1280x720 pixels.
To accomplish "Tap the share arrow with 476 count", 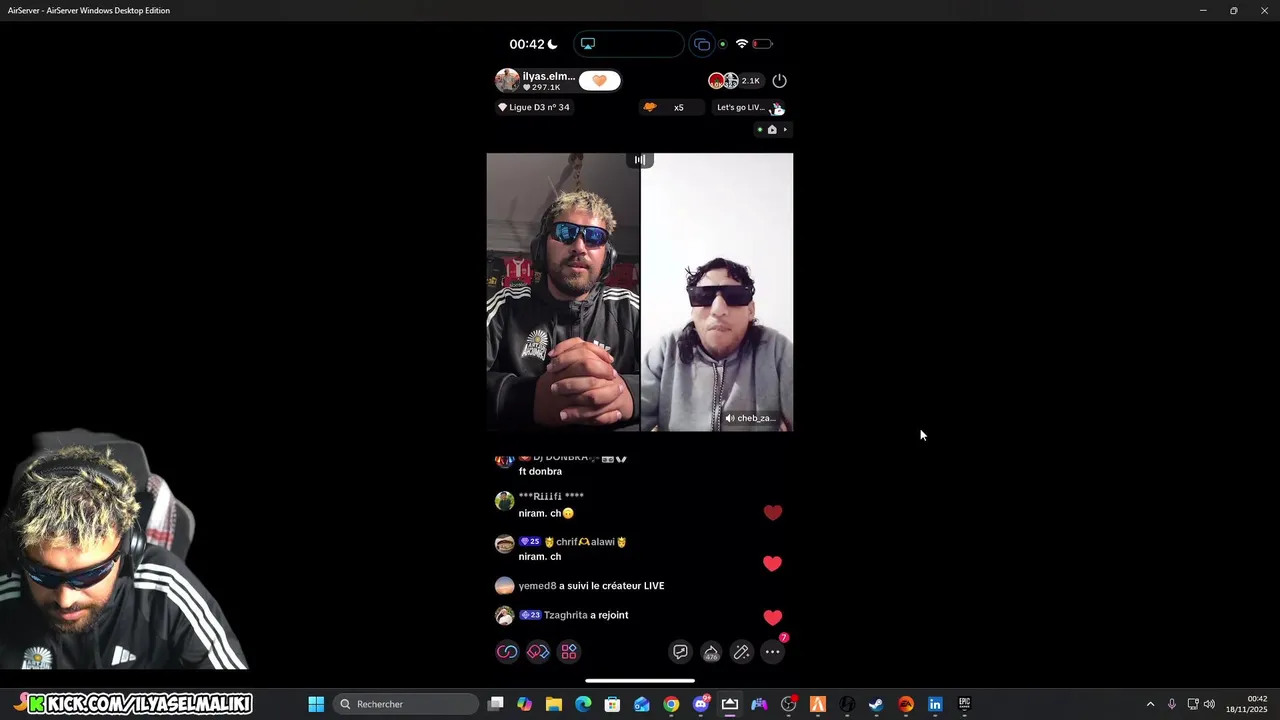I will [711, 652].
